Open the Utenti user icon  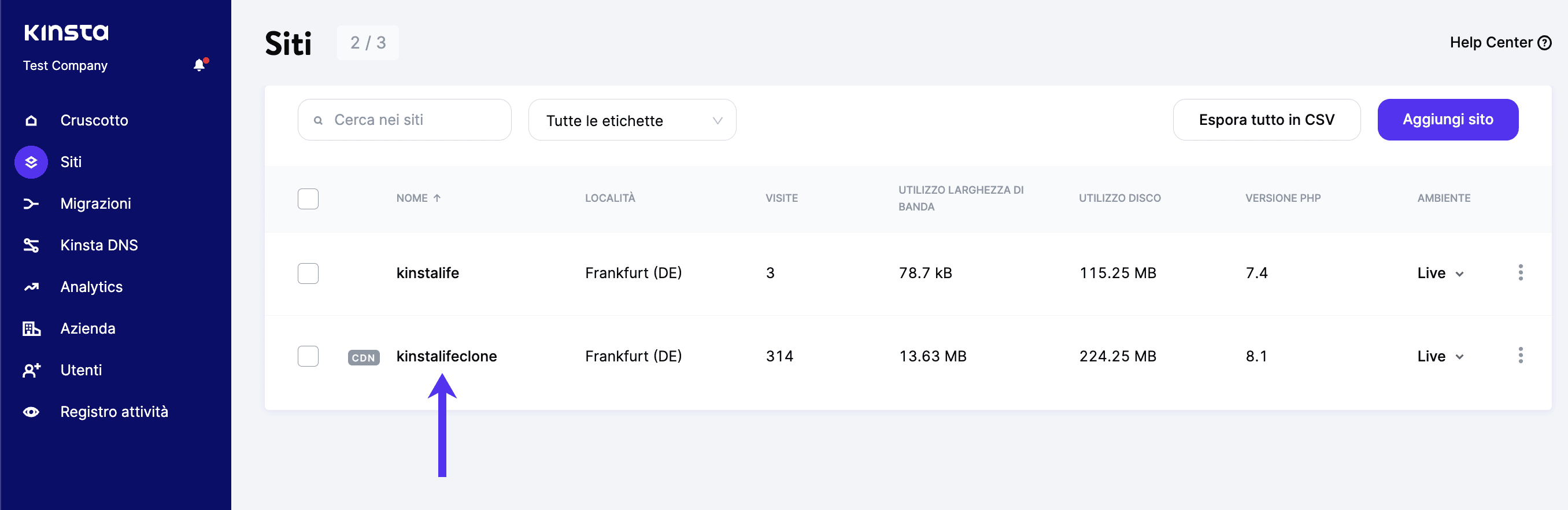point(31,369)
